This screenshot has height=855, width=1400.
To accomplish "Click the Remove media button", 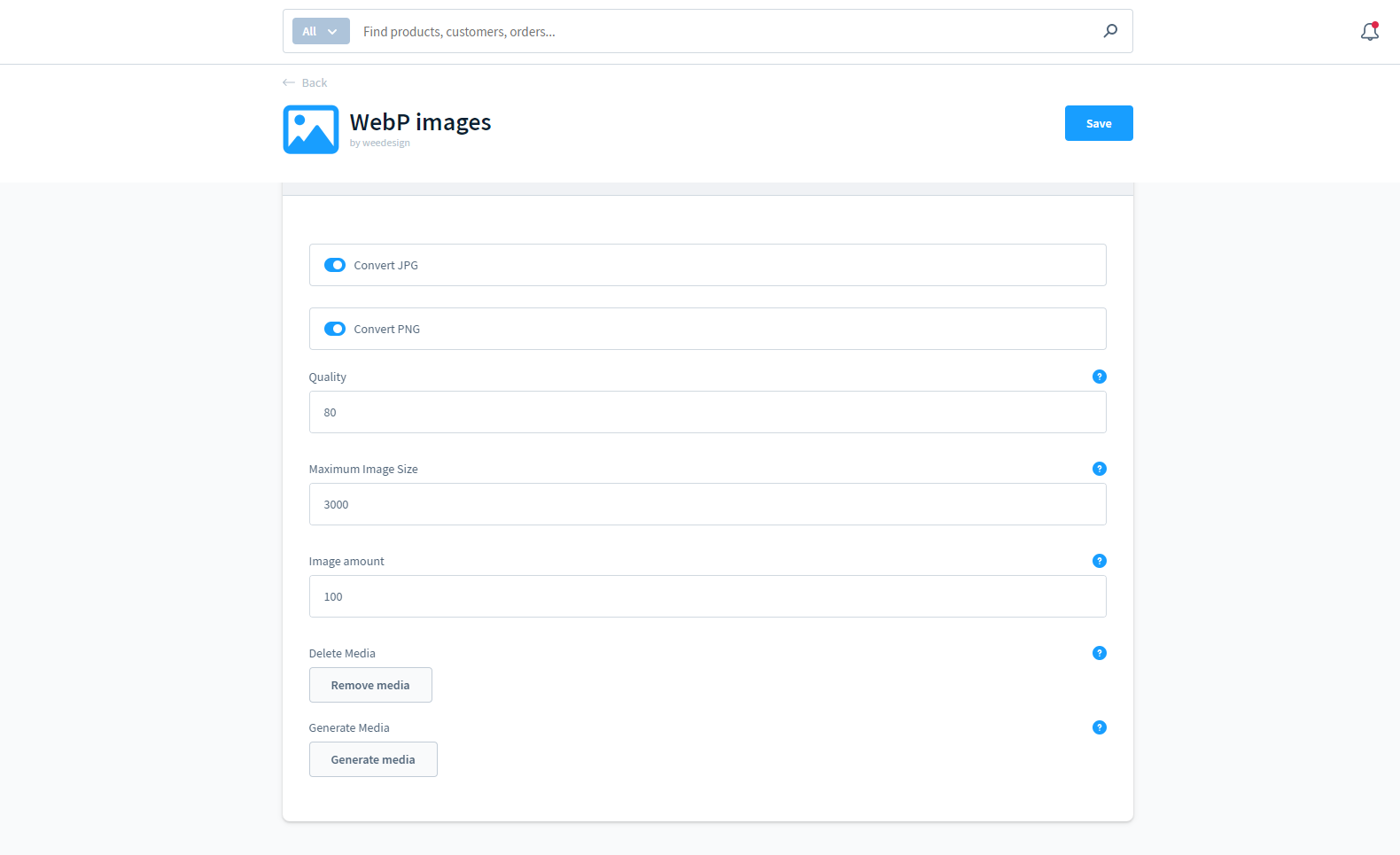I will pyautogui.click(x=370, y=685).
